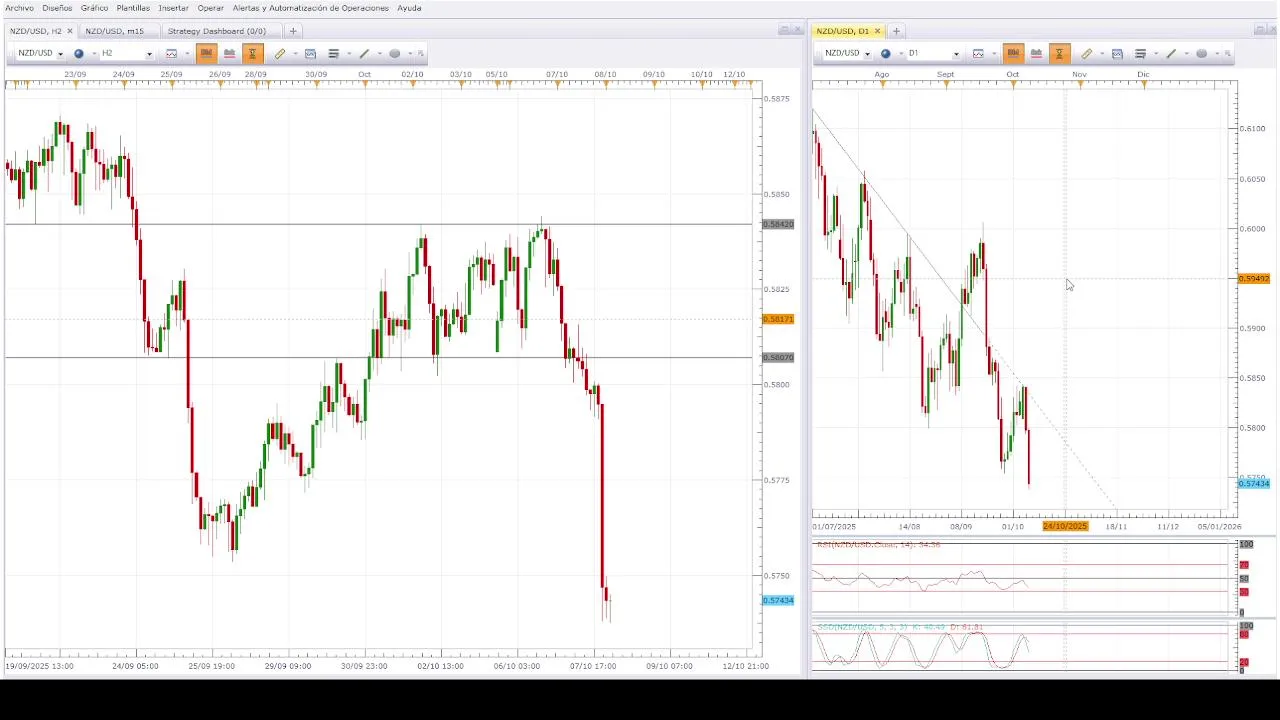Click pin icon ending D1 toolbar
The height and width of the screenshot is (720, 1280).
pos(1228,54)
